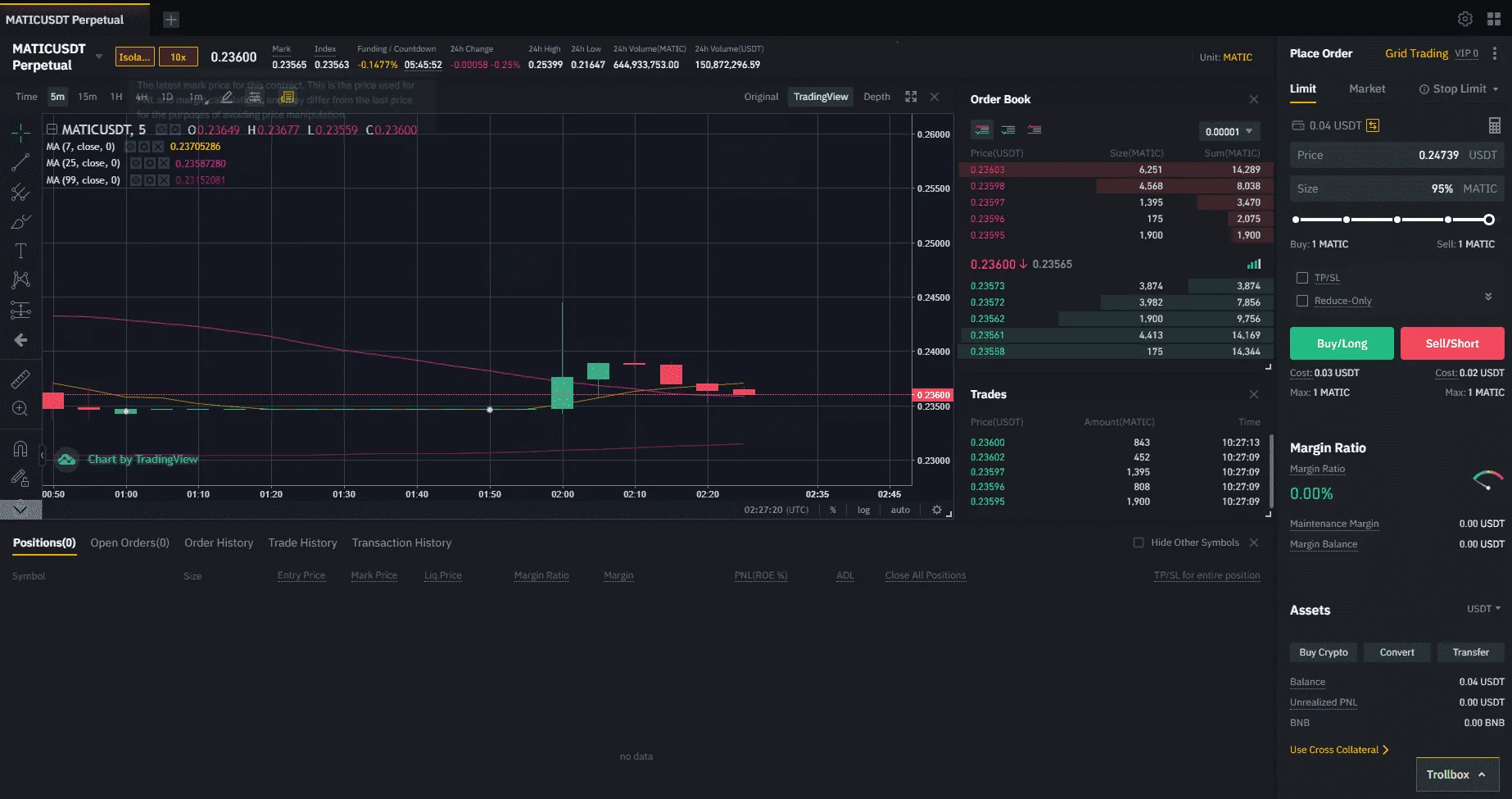1512x799 pixels.
Task: Select the trend line drawing tool
Action: [x=20, y=162]
